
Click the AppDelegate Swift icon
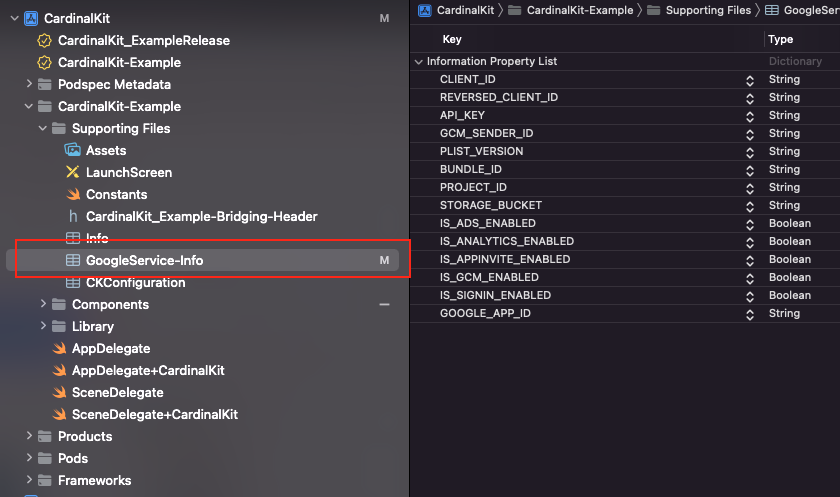click(59, 348)
